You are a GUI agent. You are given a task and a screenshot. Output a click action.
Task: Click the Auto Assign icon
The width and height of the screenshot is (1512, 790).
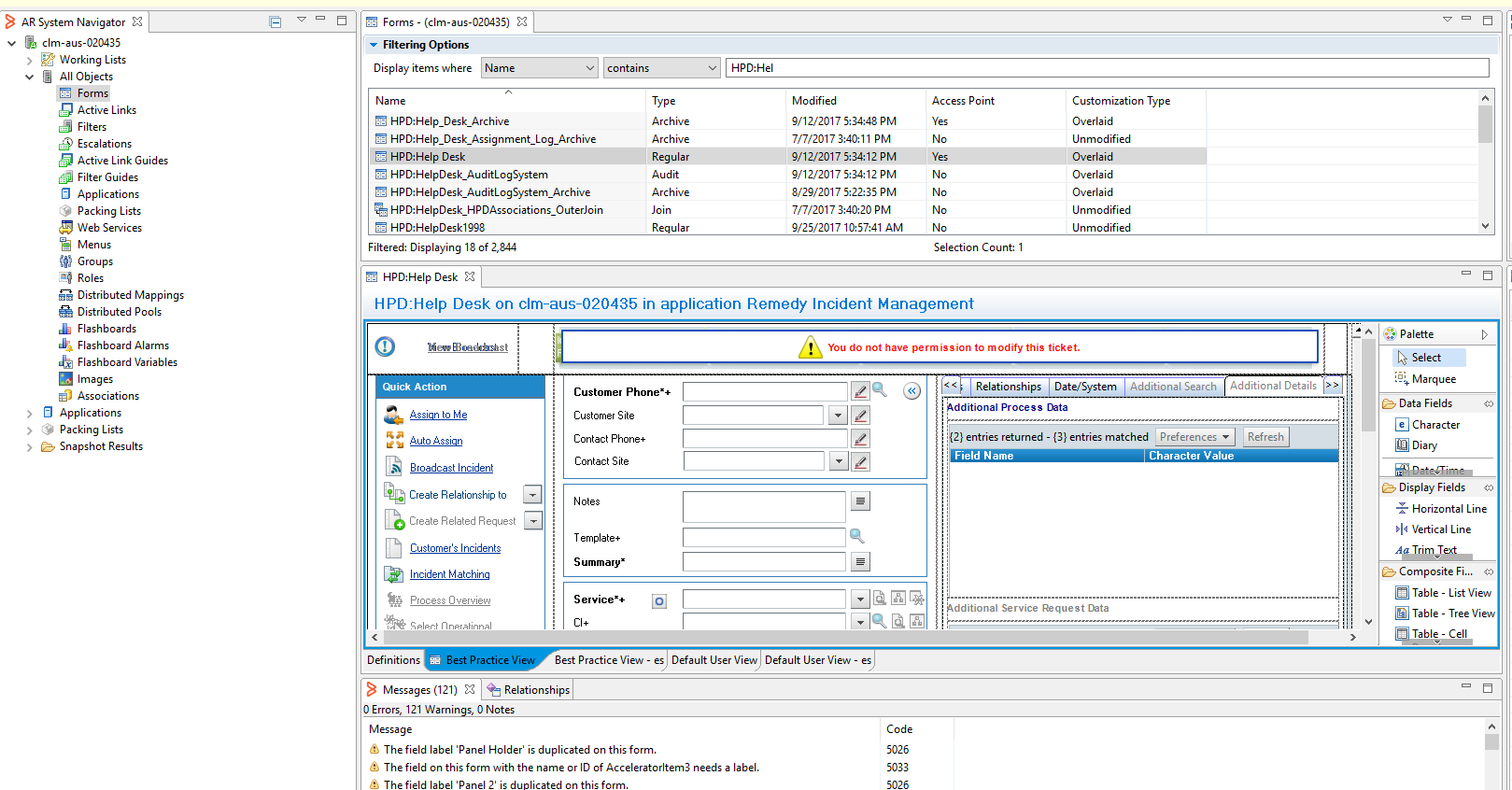tap(394, 441)
